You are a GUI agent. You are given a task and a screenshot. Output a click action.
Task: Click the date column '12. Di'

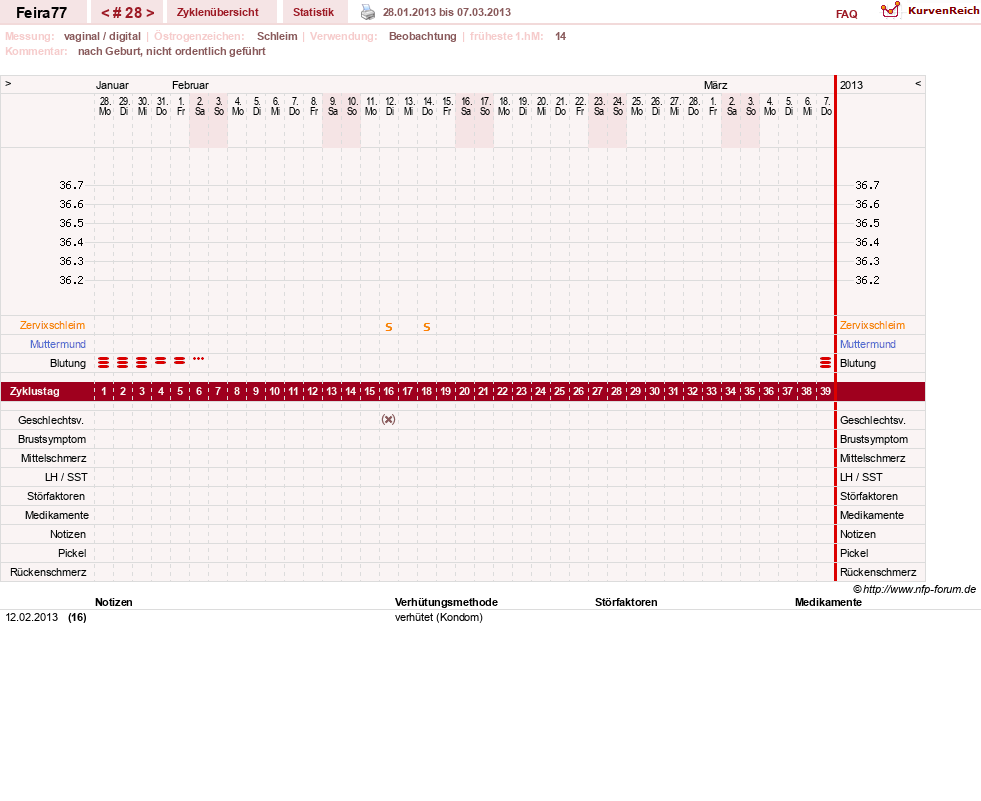390,106
